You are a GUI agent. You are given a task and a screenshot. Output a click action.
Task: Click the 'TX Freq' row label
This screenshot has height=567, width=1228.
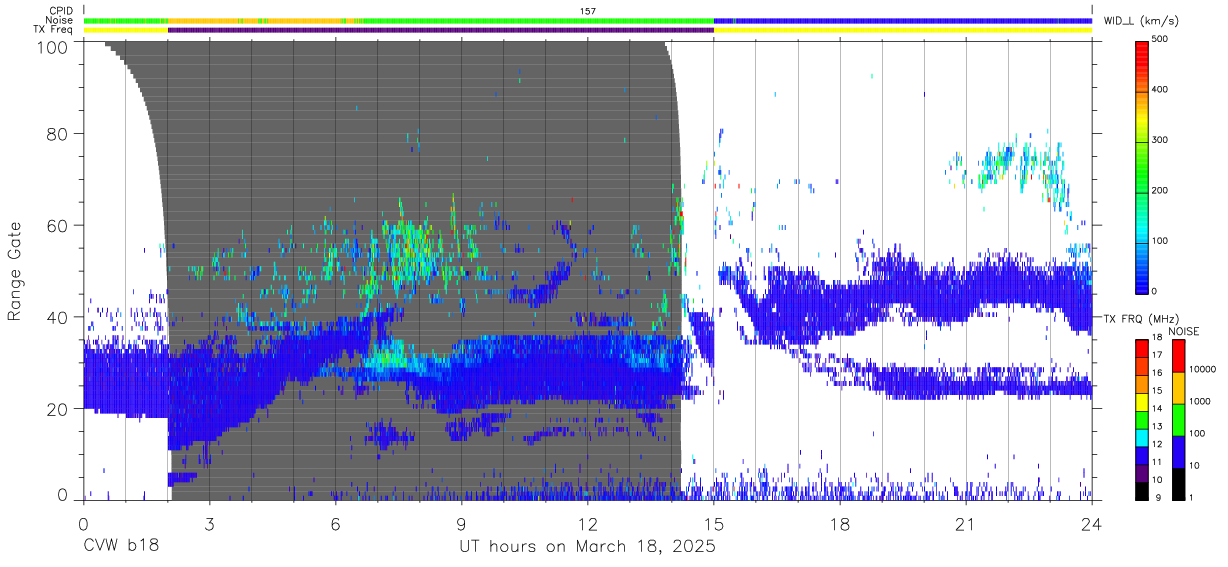point(54,30)
